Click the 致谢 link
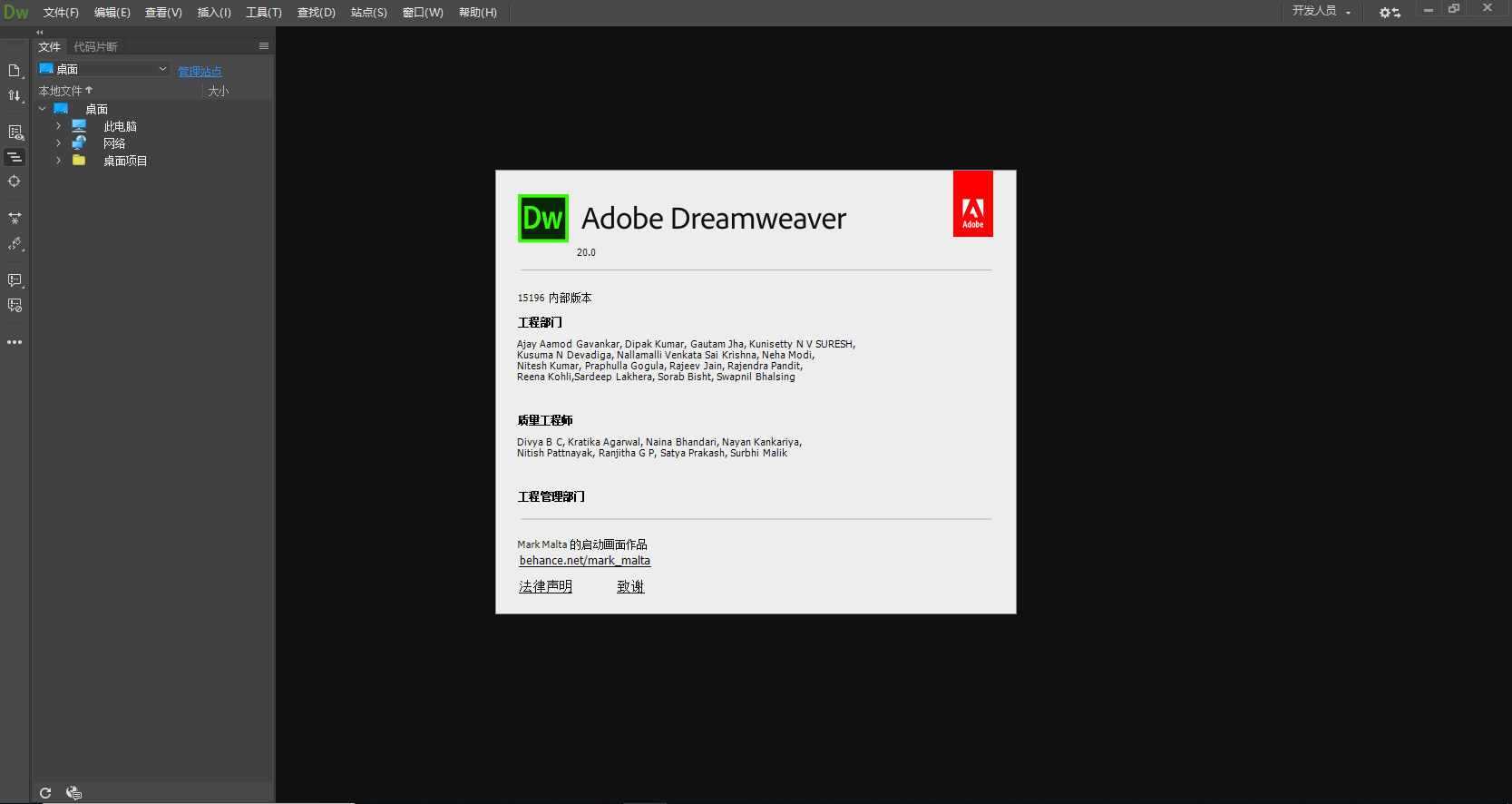 pos(630,587)
